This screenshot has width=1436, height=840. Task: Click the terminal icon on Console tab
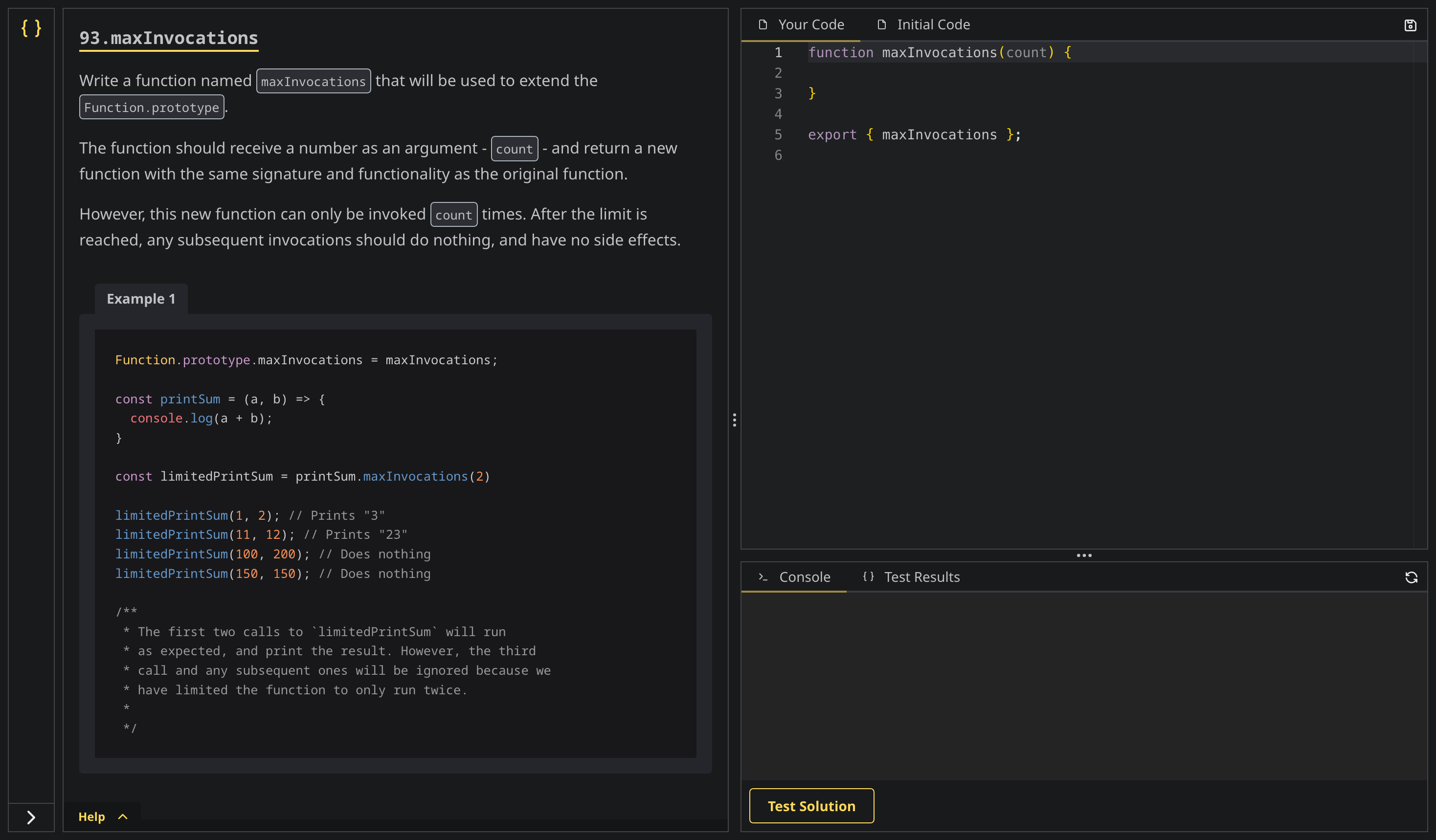click(763, 577)
